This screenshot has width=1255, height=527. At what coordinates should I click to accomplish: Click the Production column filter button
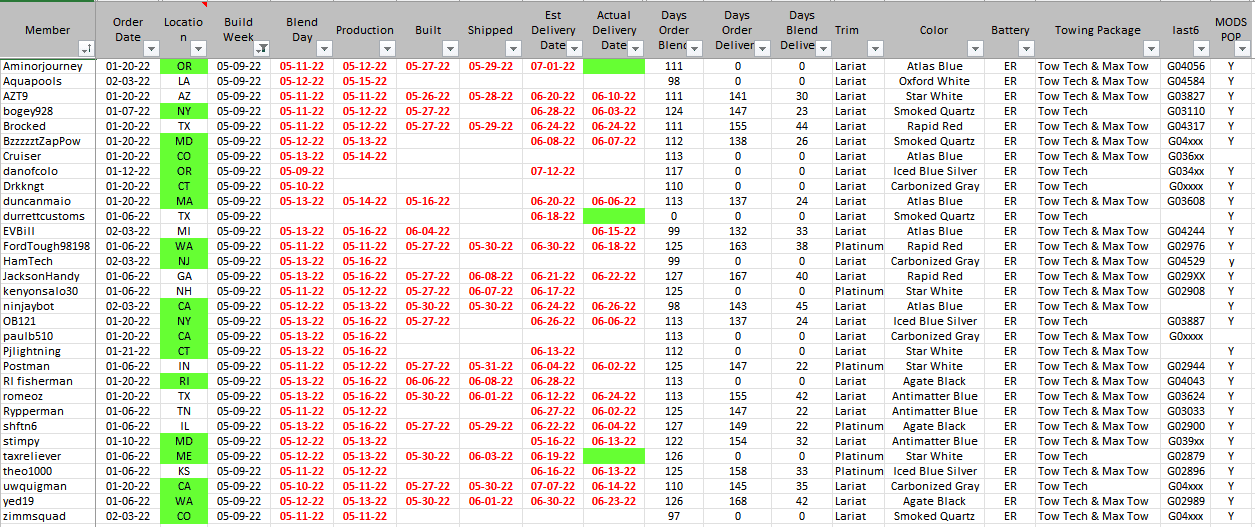(388, 48)
